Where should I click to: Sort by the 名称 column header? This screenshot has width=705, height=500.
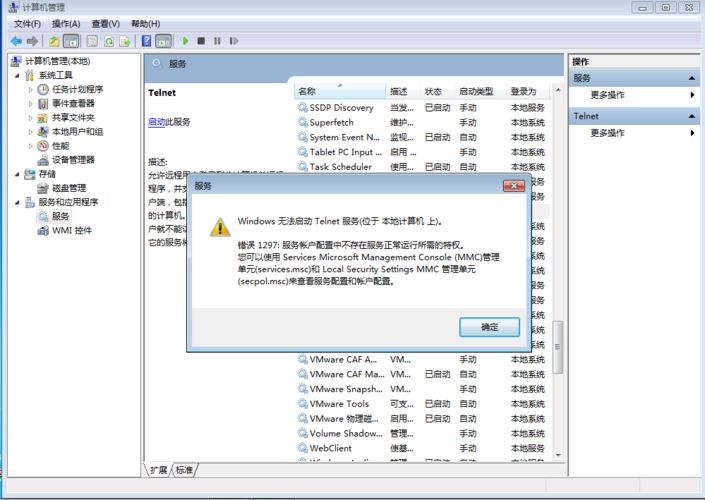pos(340,91)
